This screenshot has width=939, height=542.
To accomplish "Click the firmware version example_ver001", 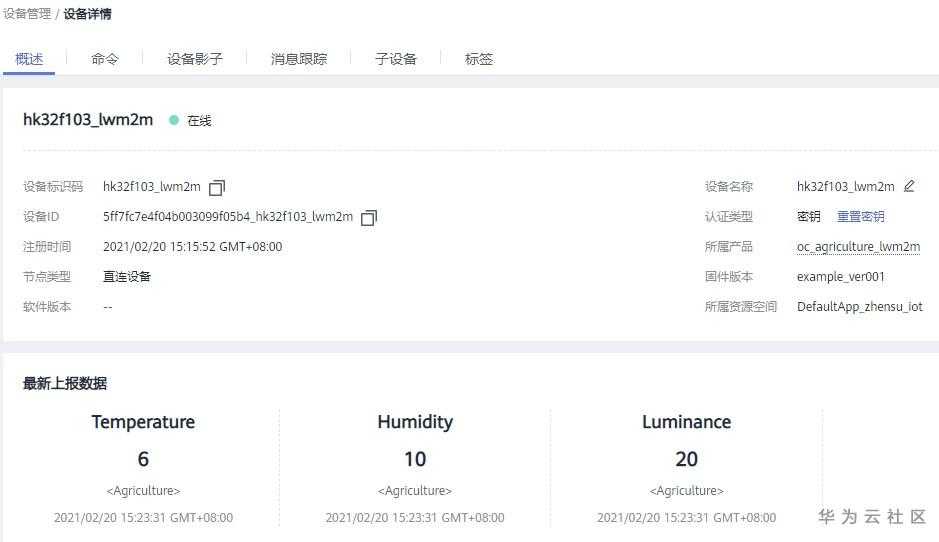I will point(840,277).
